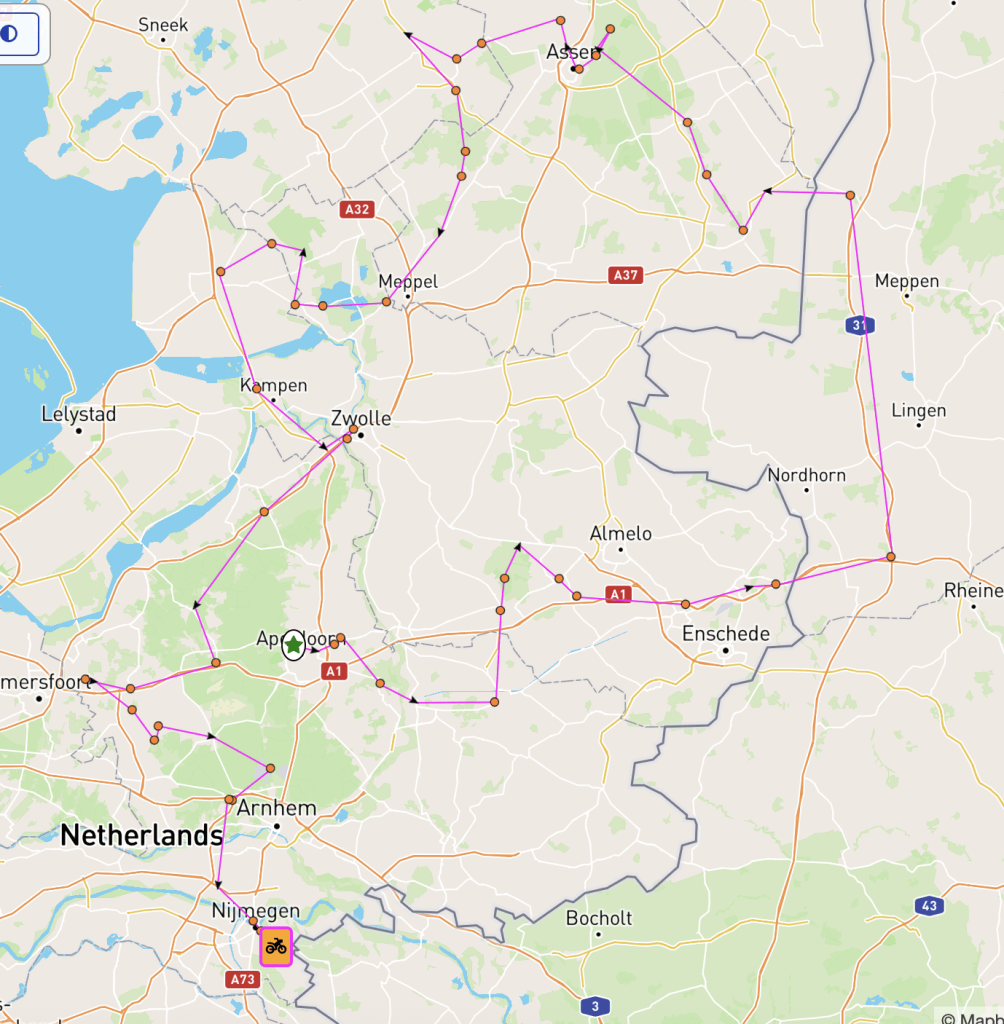
Task: Select the route waypoint beside the Kampen label
Action: [257, 389]
